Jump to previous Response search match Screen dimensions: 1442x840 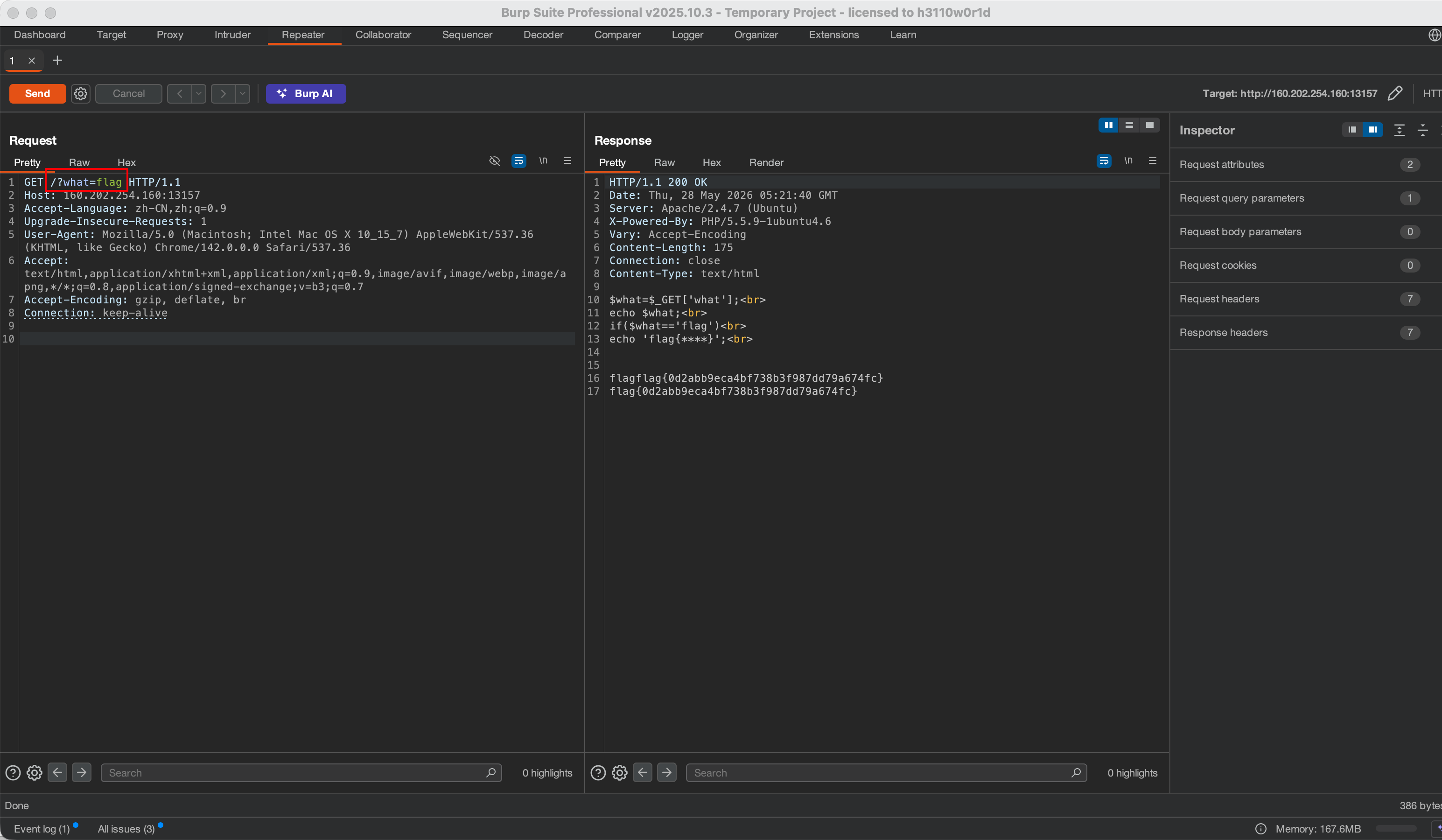pos(643,772)
